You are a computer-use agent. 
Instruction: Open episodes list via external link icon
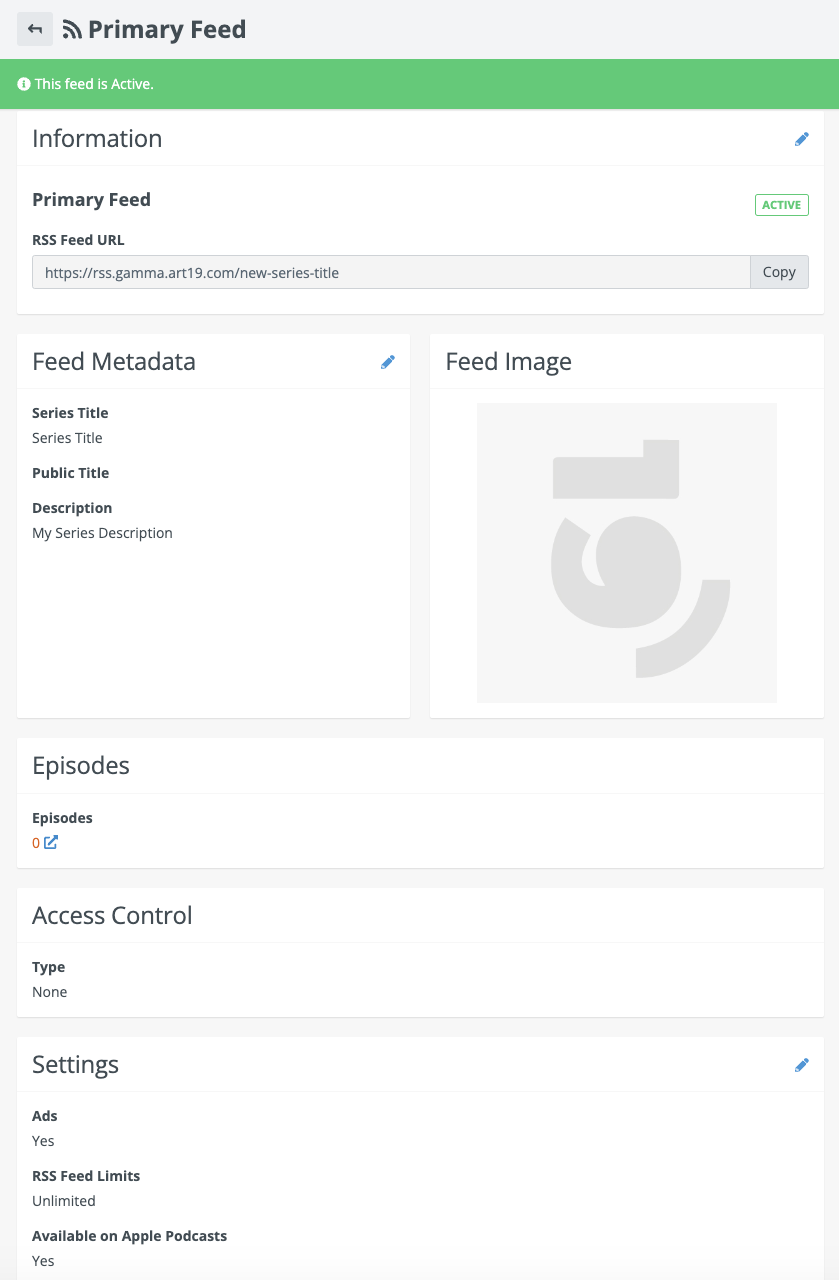(x=51, y=842)
